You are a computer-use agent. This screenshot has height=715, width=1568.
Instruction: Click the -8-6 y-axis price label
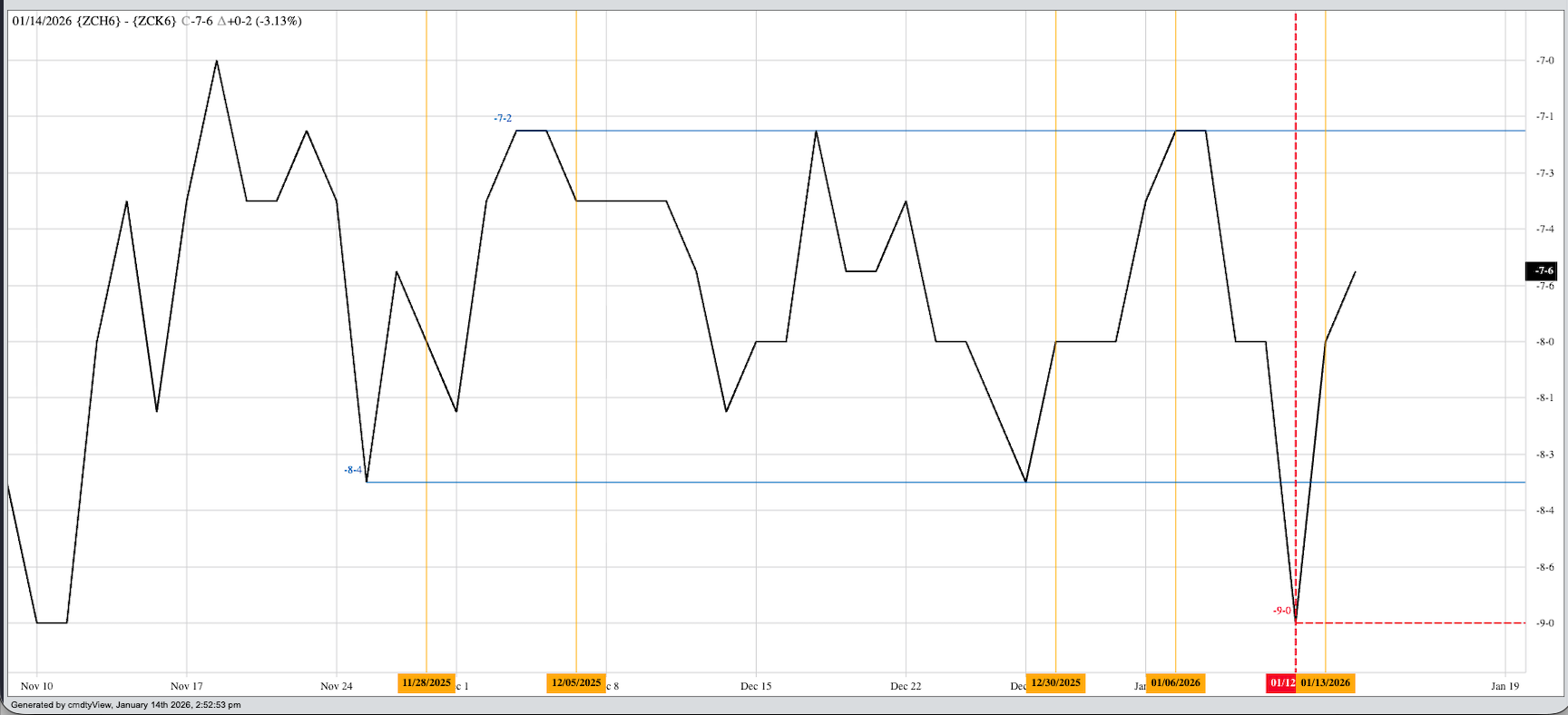[1544, 567]
